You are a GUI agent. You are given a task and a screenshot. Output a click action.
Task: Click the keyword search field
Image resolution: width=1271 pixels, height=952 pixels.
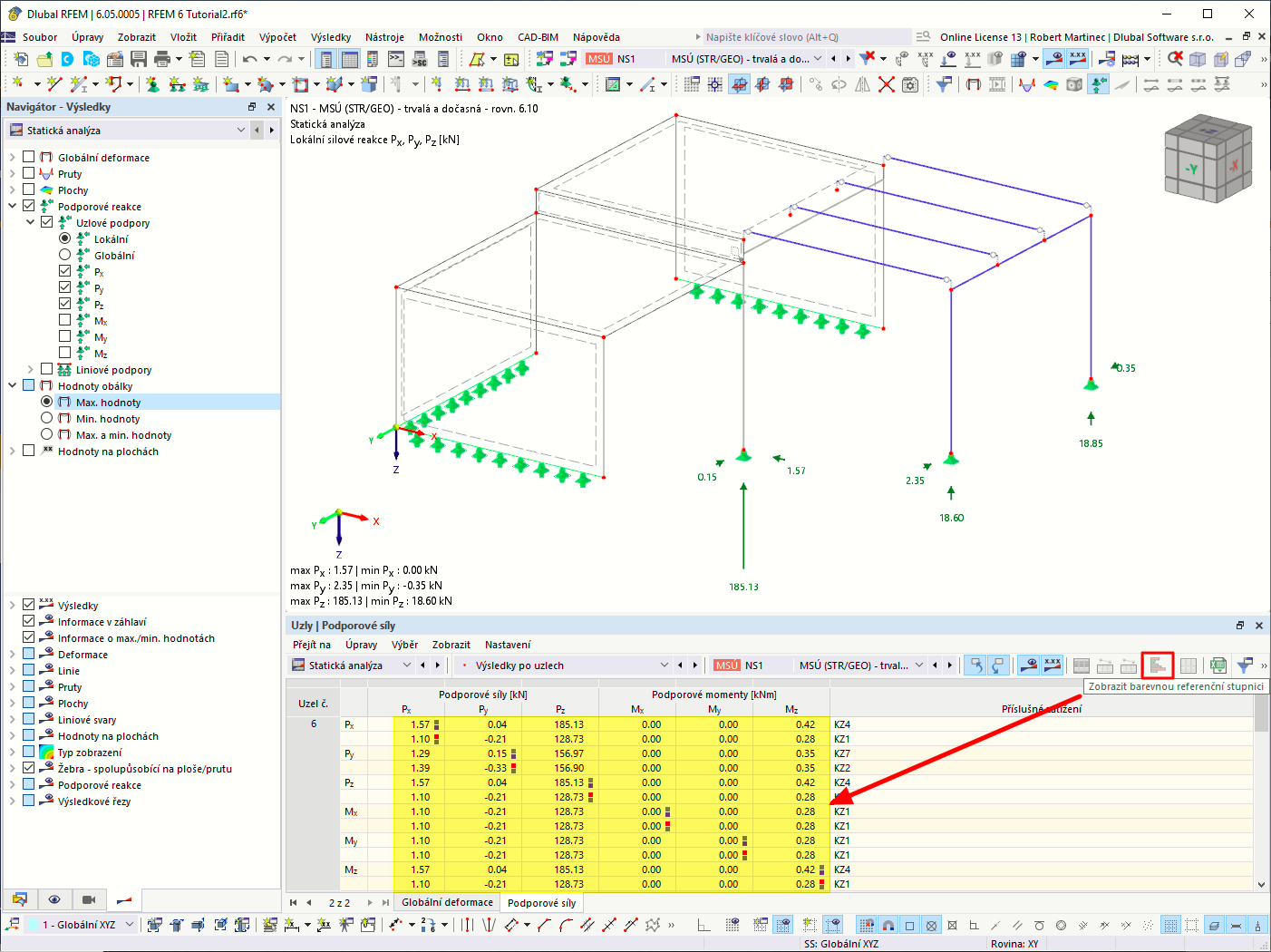coord(807,37)
